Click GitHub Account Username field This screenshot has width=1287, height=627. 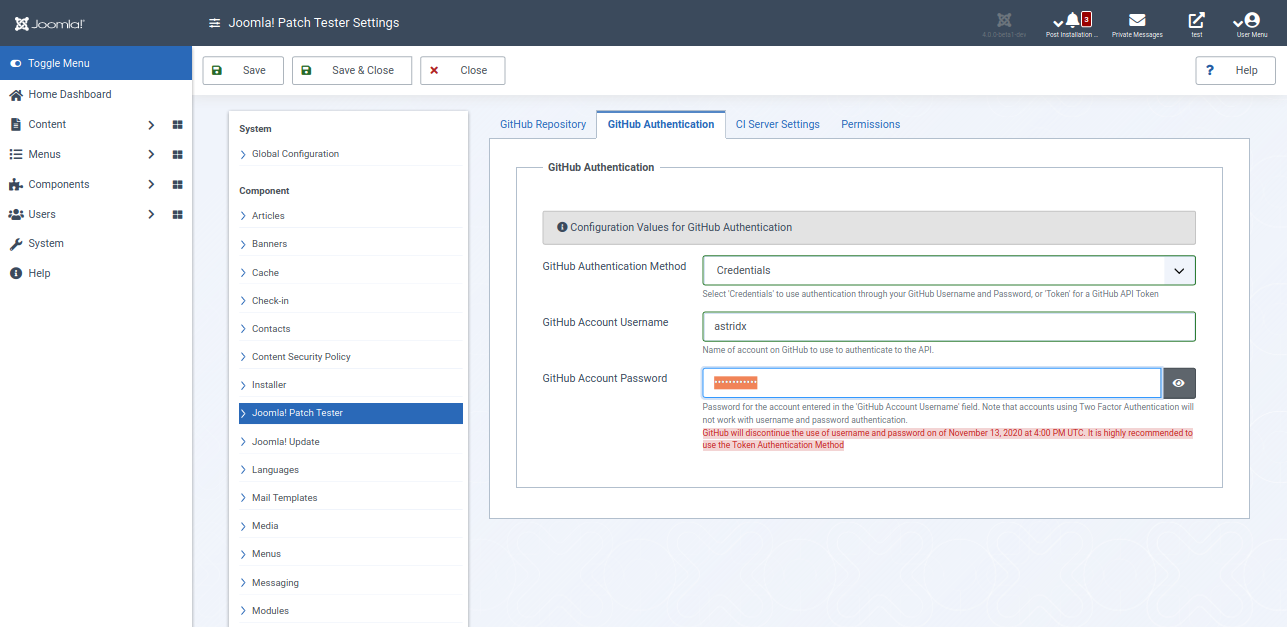(x=949, y=326)
